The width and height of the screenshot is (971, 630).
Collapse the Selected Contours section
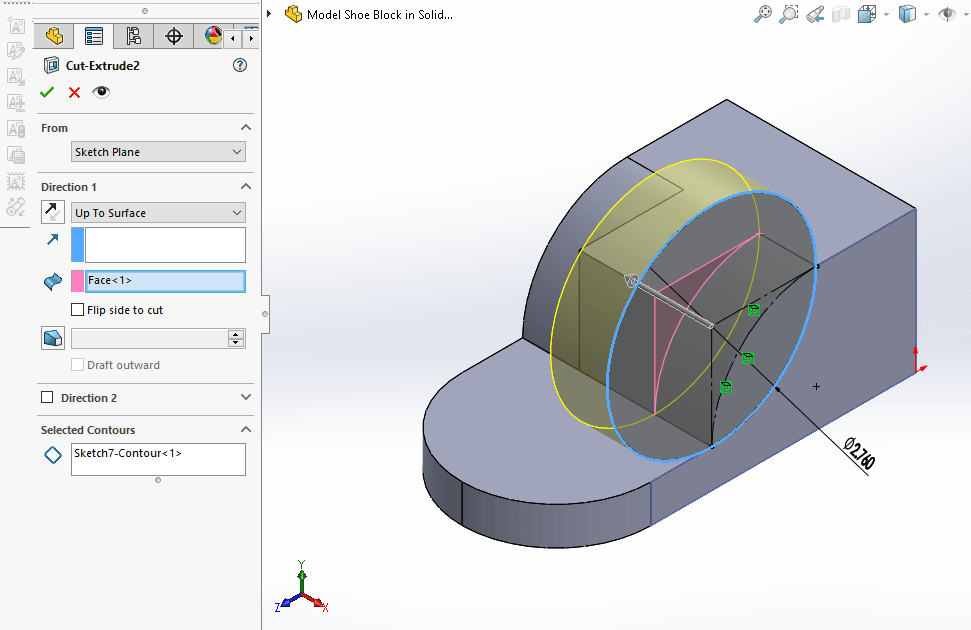(246, 430)
